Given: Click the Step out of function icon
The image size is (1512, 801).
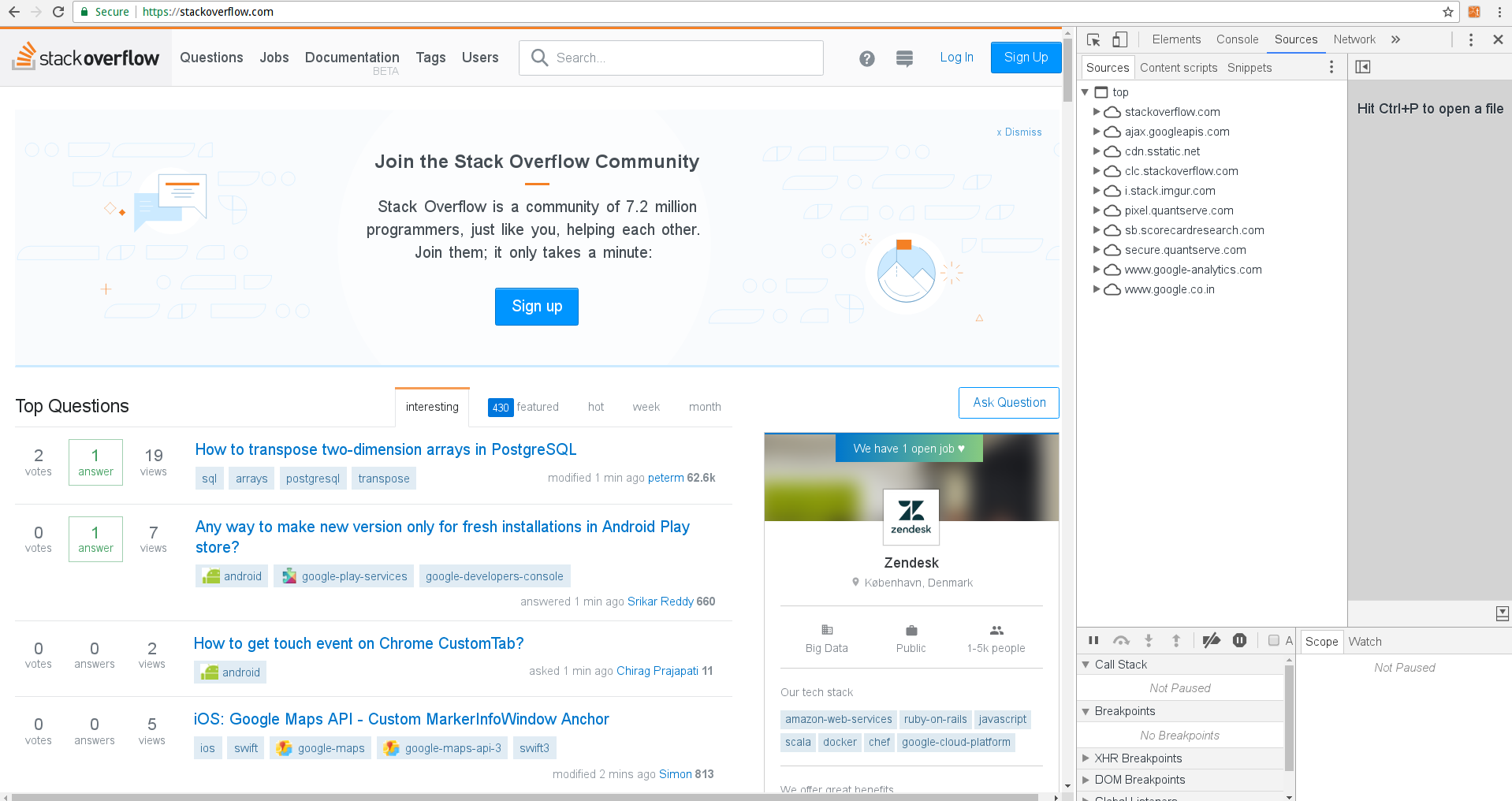Looking at the screenshot, I should (1176, 641).
